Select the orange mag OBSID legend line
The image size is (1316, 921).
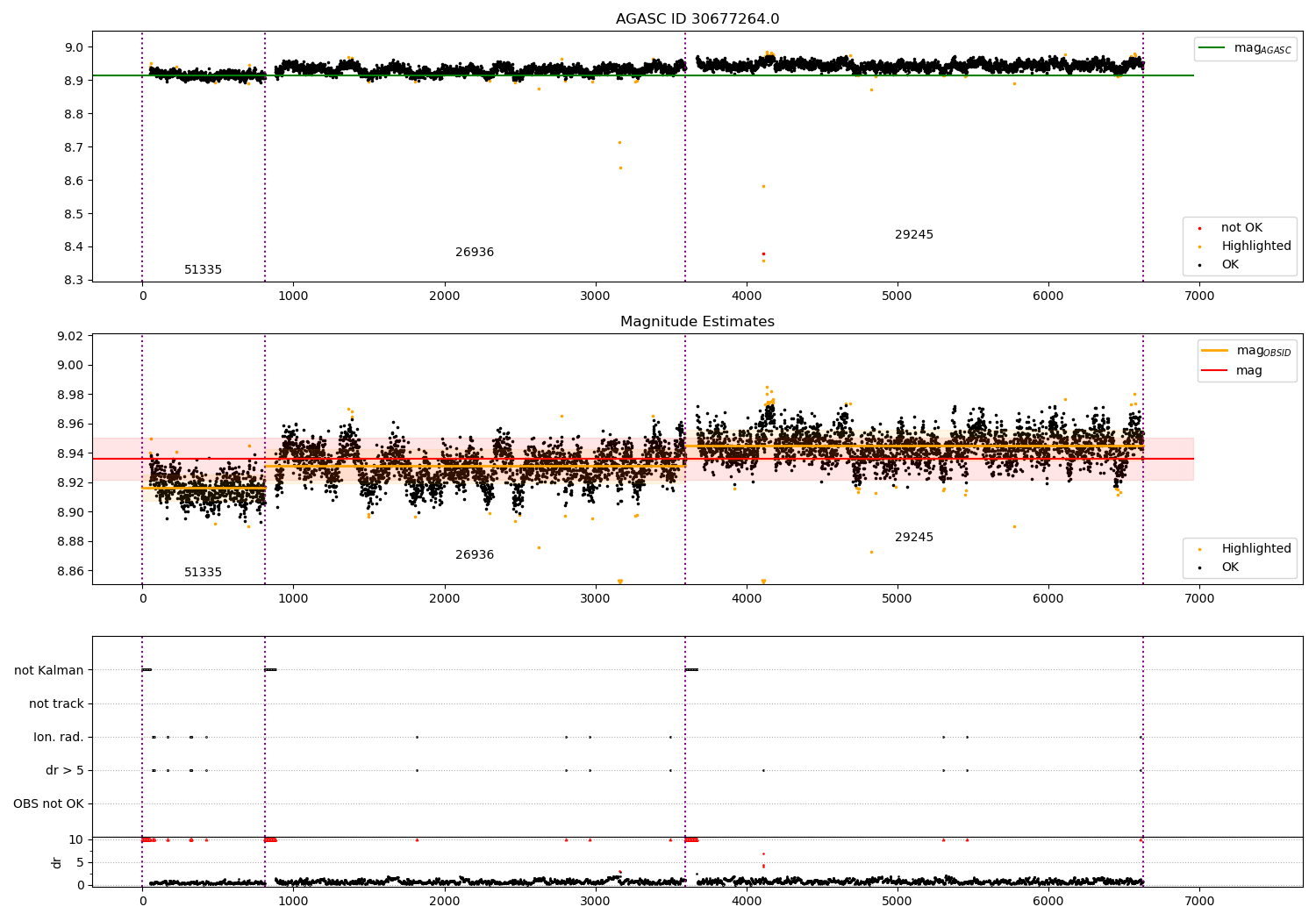click(x=1215, y=351)
